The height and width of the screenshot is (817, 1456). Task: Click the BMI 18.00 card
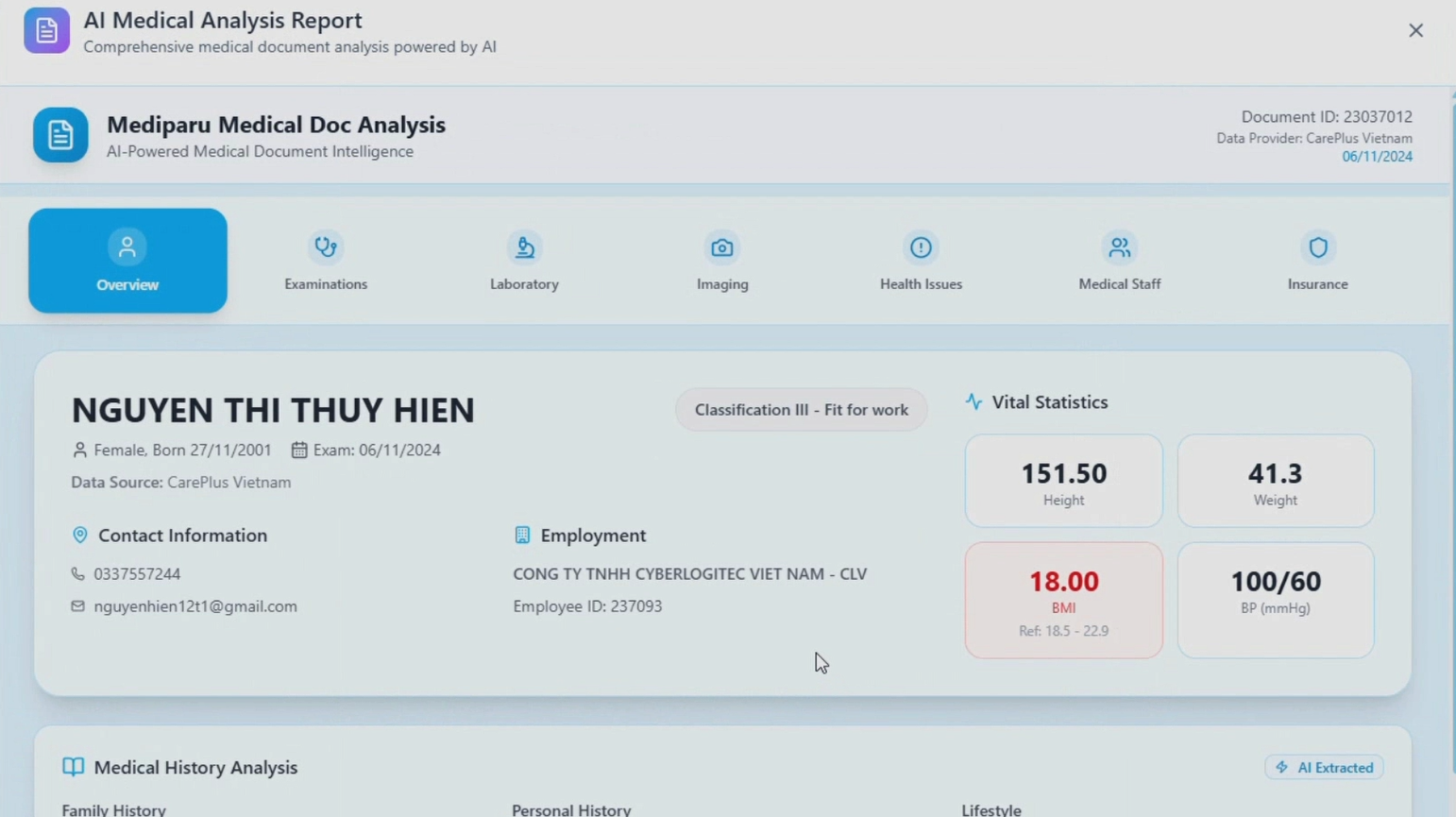(1063, 600)
